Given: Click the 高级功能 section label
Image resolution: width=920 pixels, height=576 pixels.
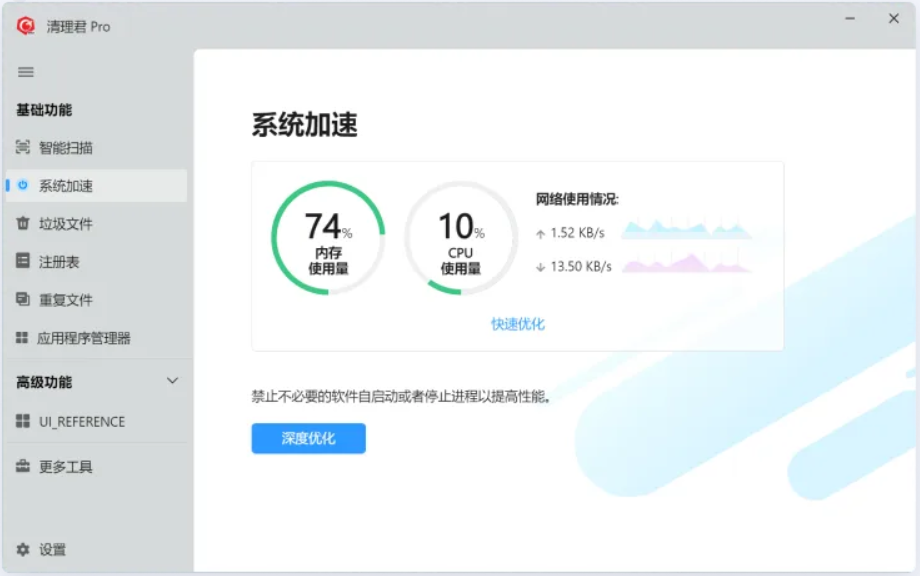Looking at the screenshot, I should (44, 382).
